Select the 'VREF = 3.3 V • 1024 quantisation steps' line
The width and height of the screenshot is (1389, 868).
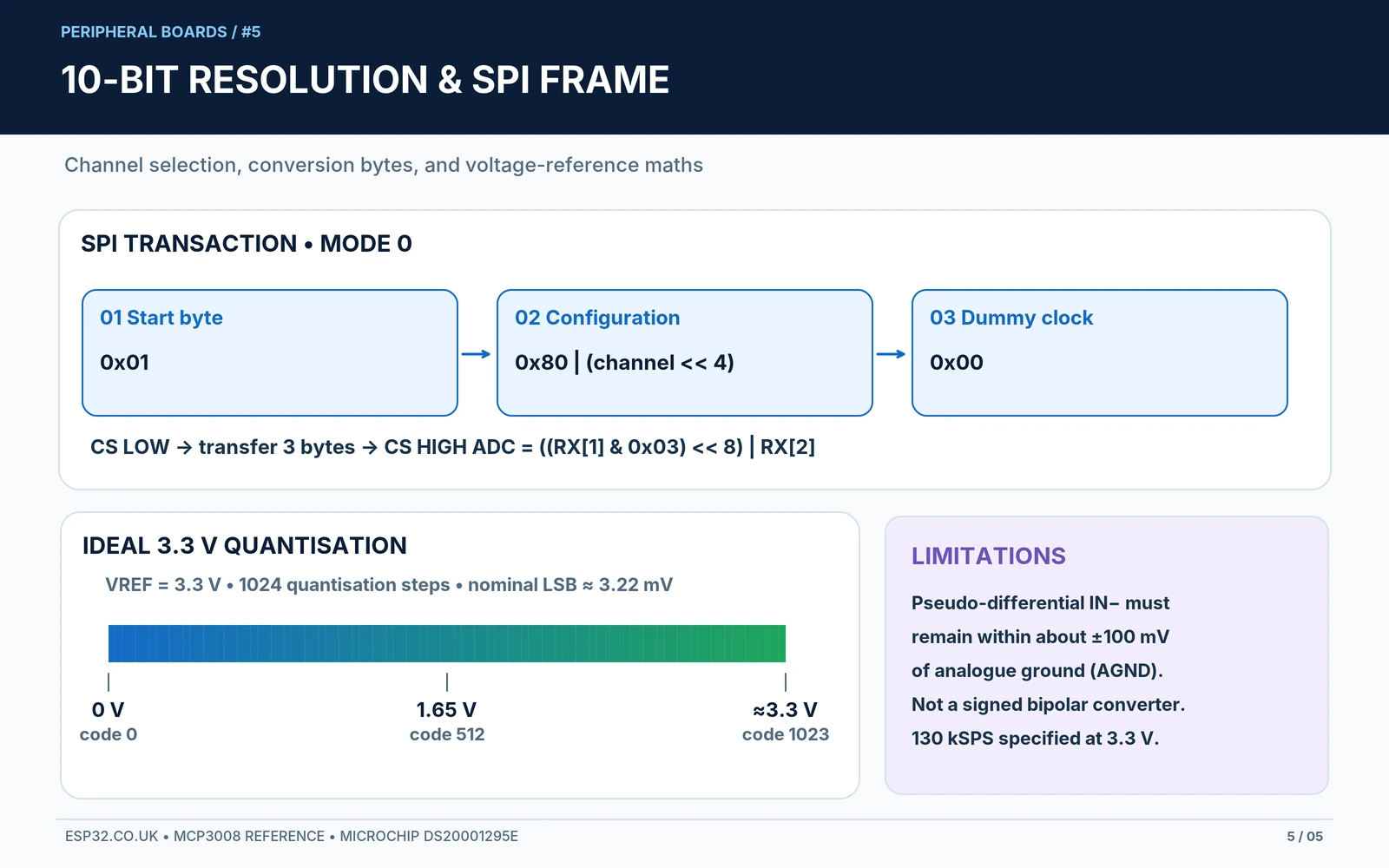tap(389, 585)
